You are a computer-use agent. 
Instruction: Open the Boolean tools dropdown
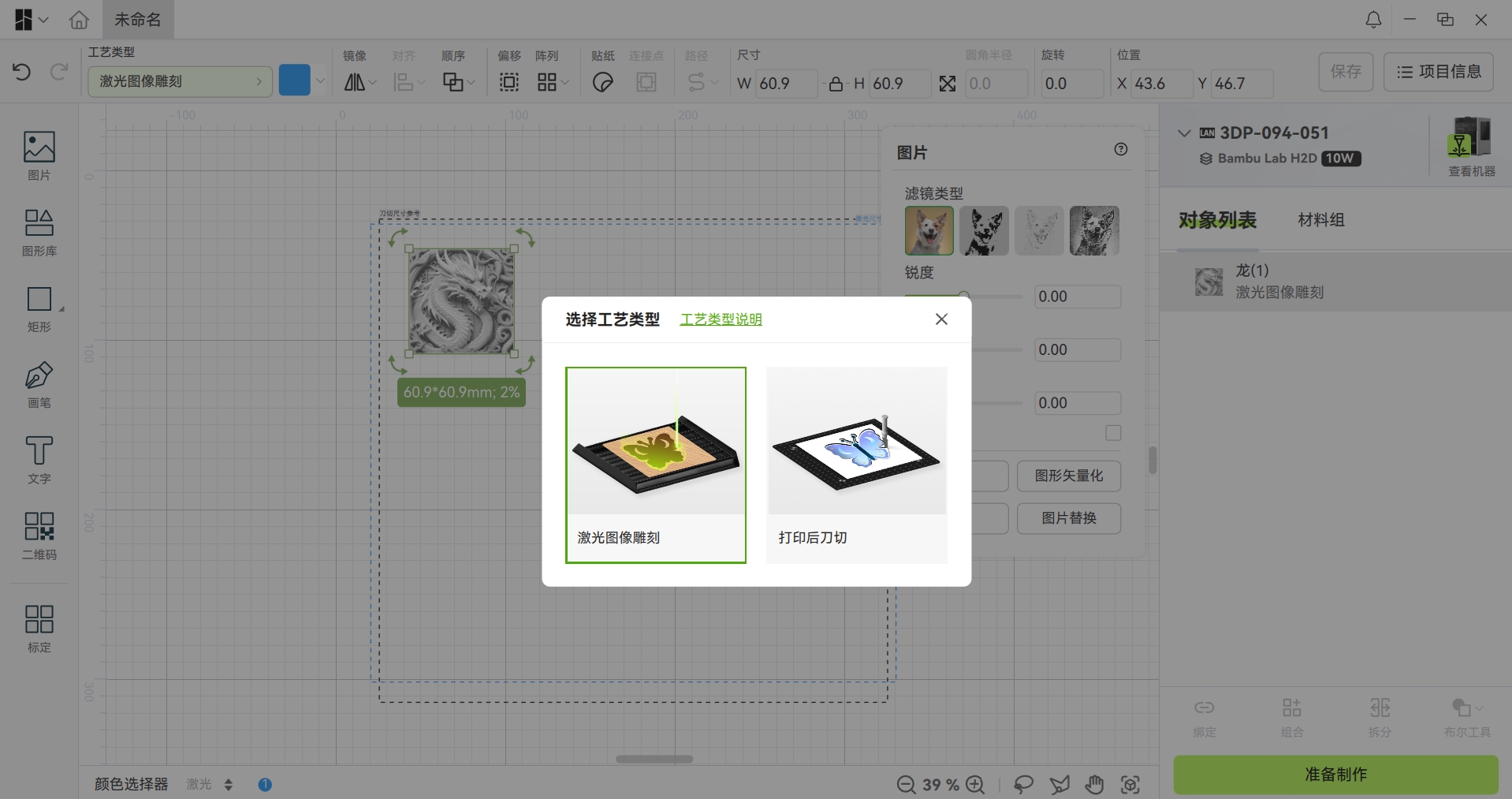coord(1467,716)
